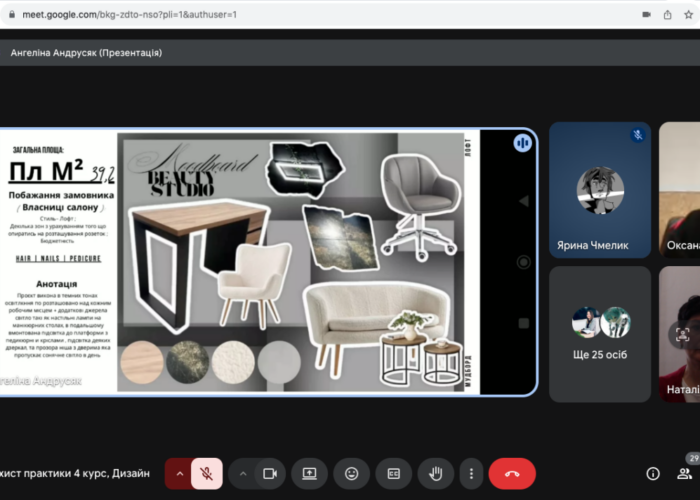This screenshot has width=700, height=500.
Task: Open the three-dot more options menu
Action: [x=470, y=473]
